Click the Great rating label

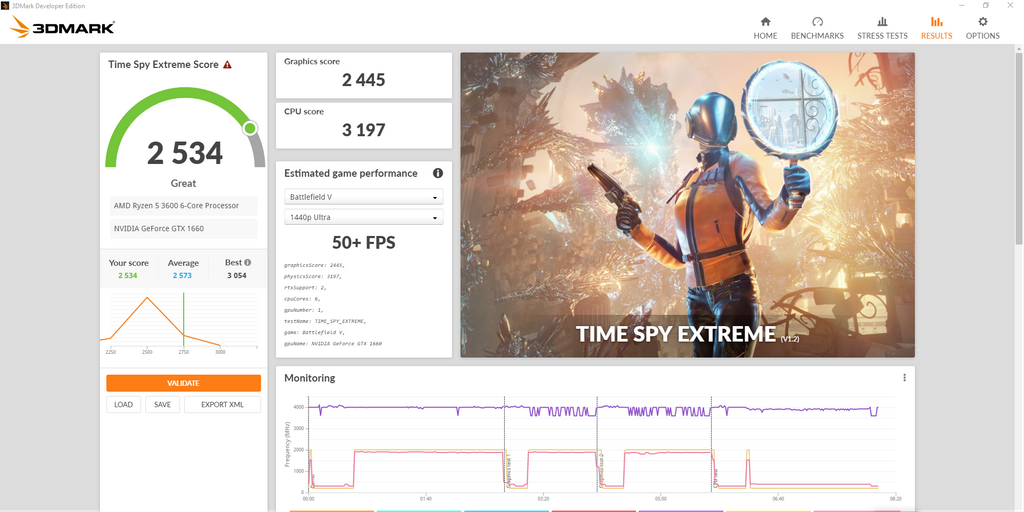tap(184, 184)
